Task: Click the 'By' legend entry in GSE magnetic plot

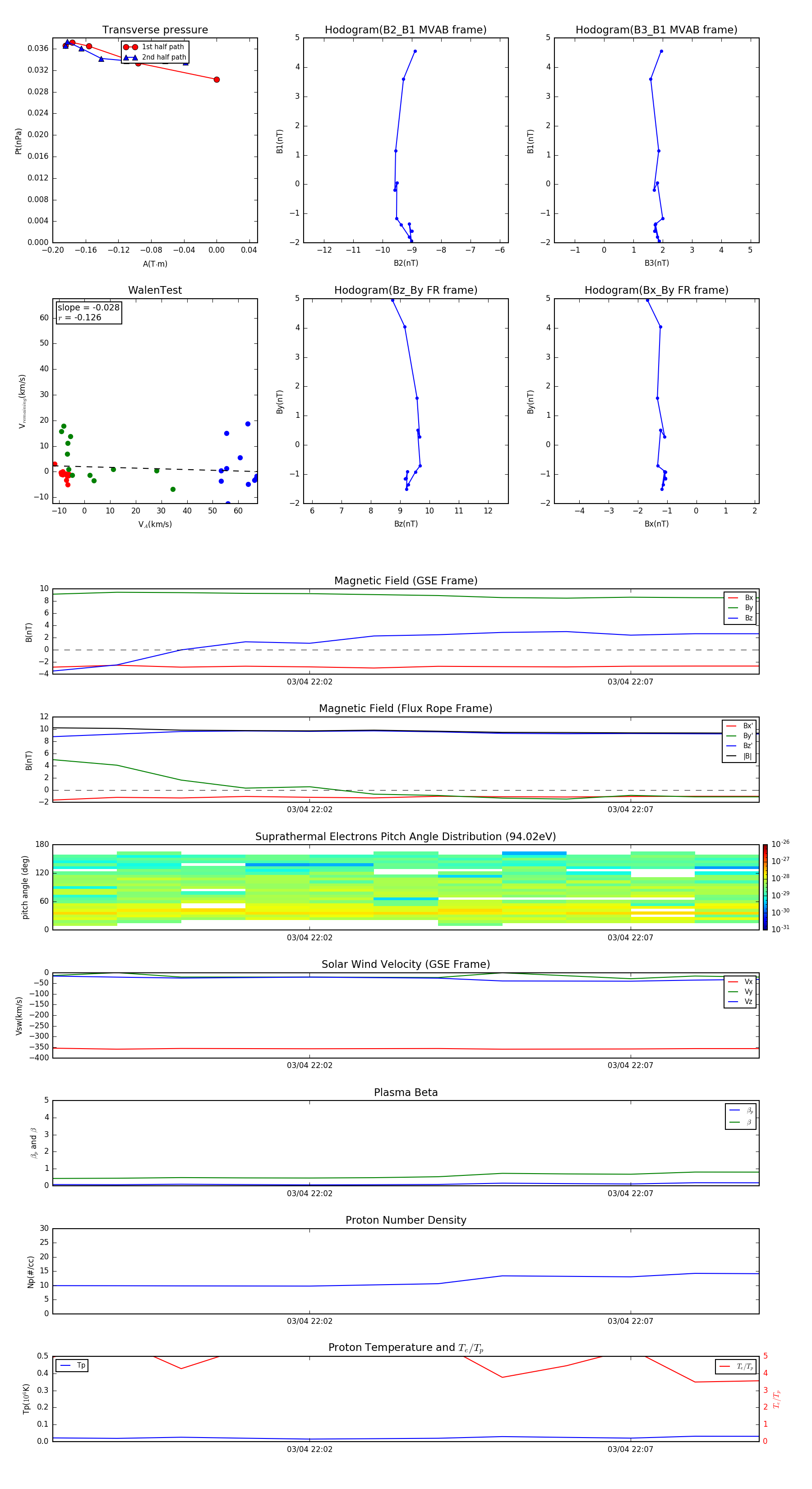Action: click(740, 607)
